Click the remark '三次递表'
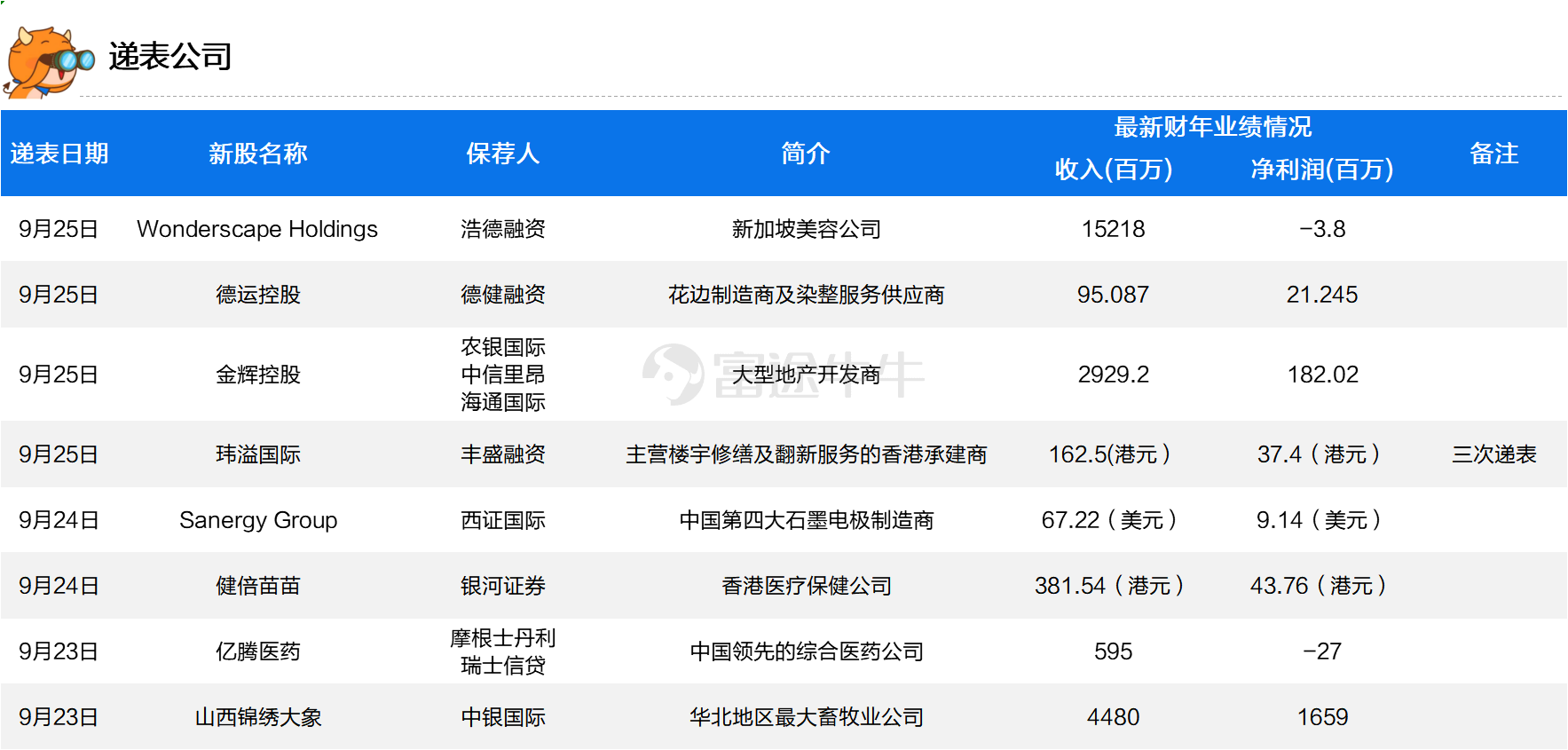The image size is (1568, 750). (1494, 454)
